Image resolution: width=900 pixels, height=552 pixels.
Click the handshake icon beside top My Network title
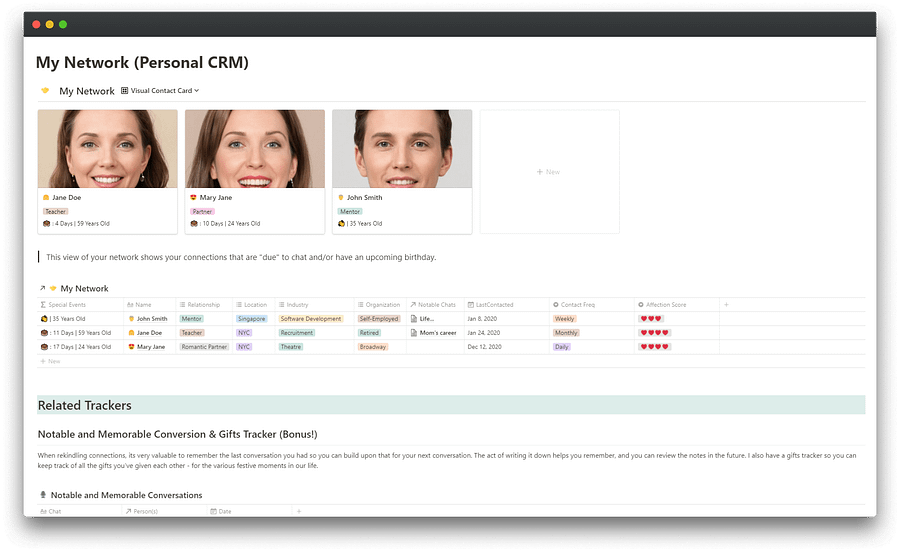(x=45, y=90)
